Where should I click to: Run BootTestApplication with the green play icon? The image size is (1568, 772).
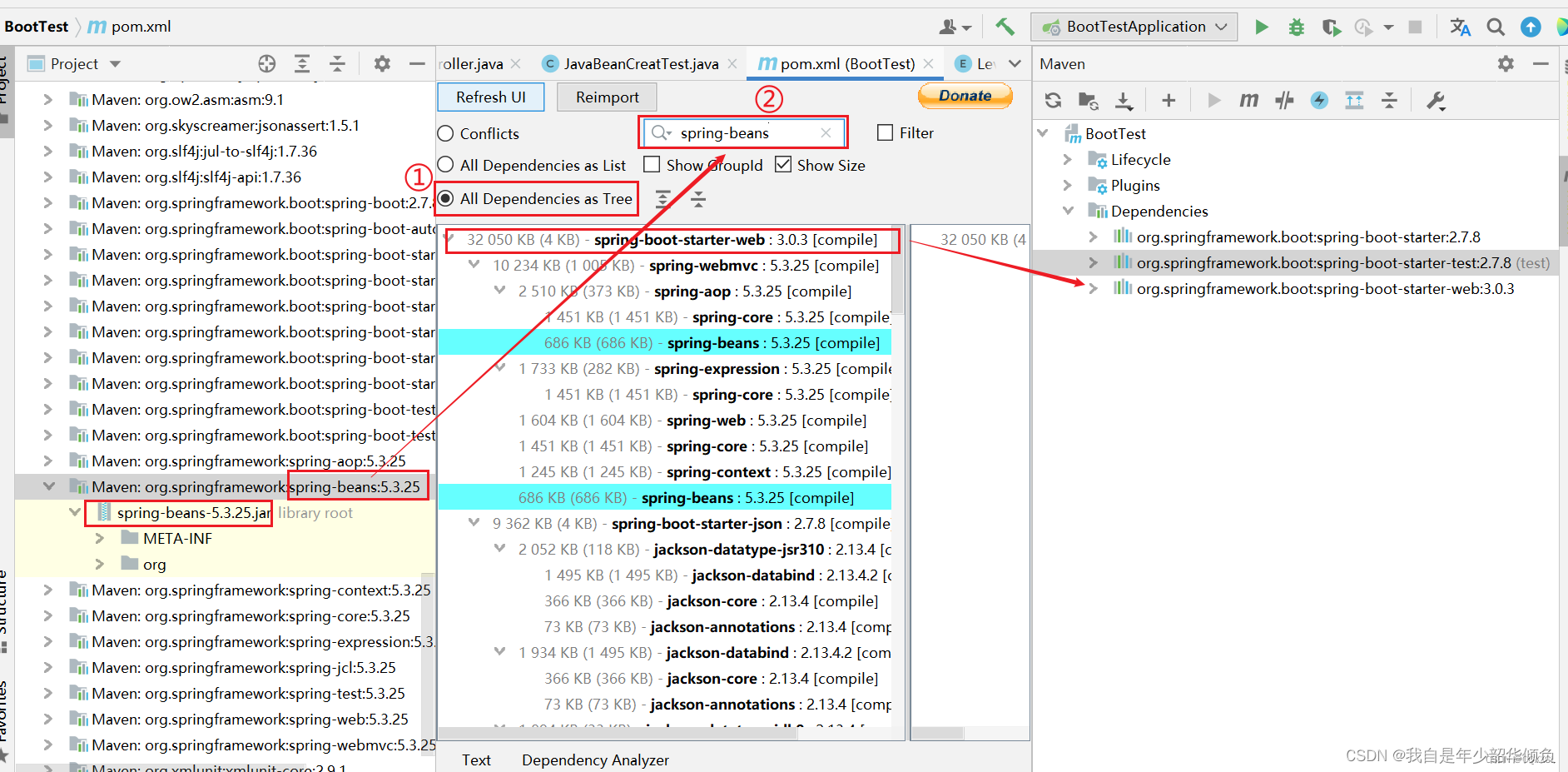click(x=1261, y=27)
